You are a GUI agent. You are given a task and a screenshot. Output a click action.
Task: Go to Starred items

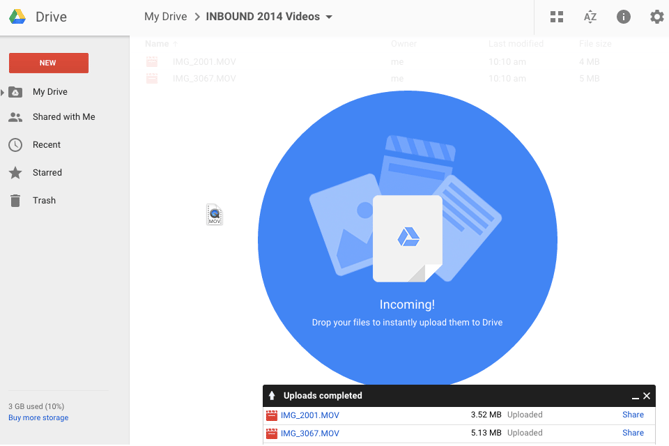tap(47, 173)
